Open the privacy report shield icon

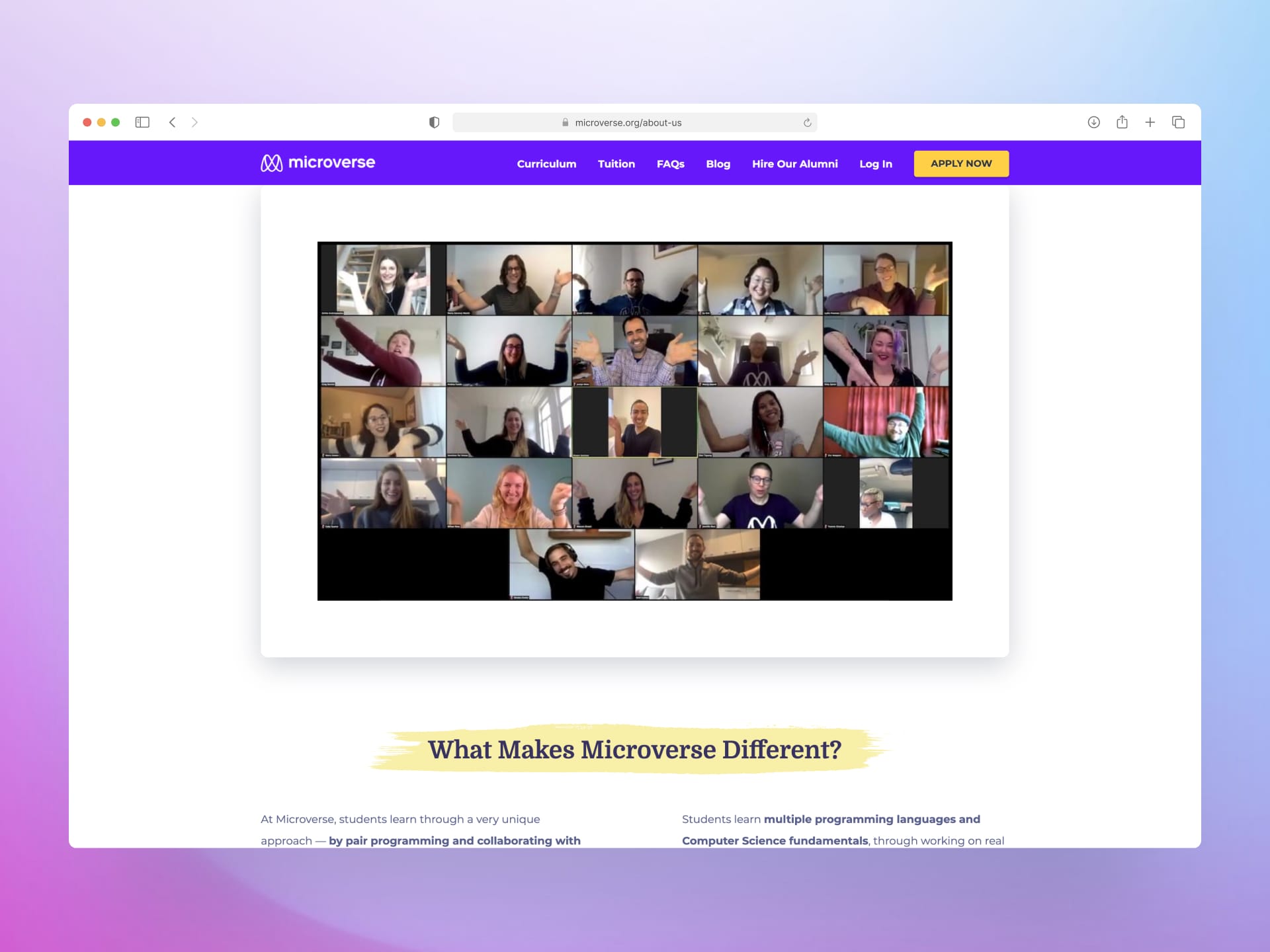click(434, 122)
